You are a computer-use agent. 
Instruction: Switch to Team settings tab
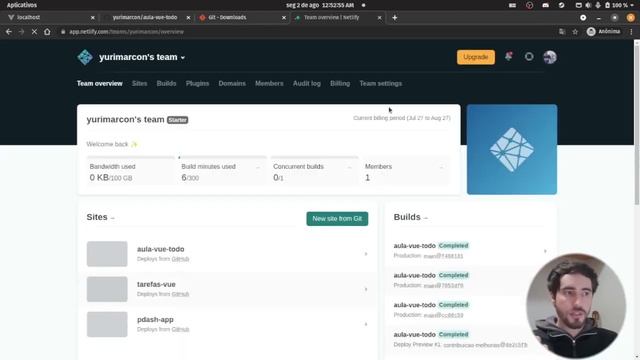click(x=380, y=83)
